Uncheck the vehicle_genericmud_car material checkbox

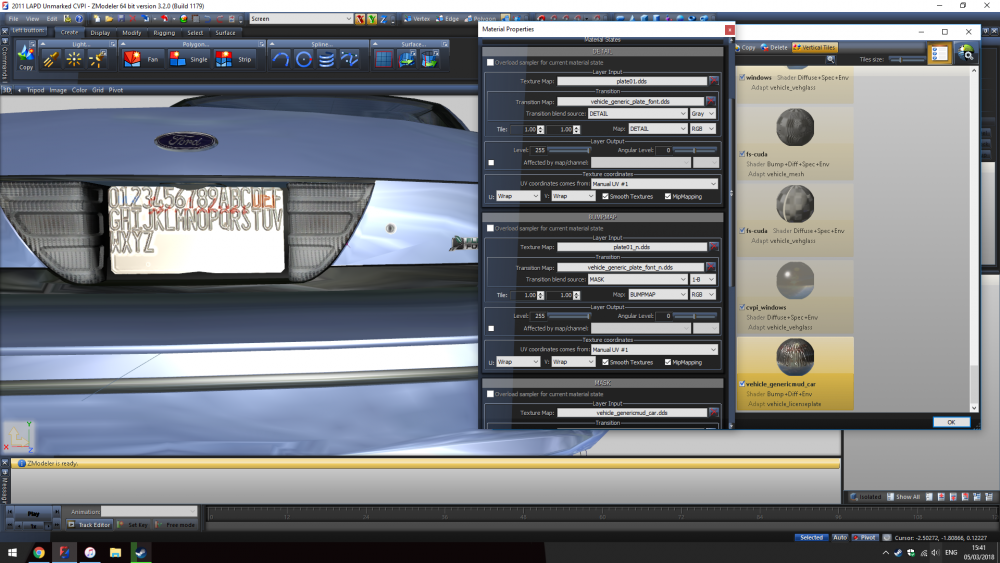tap(742, 384)
